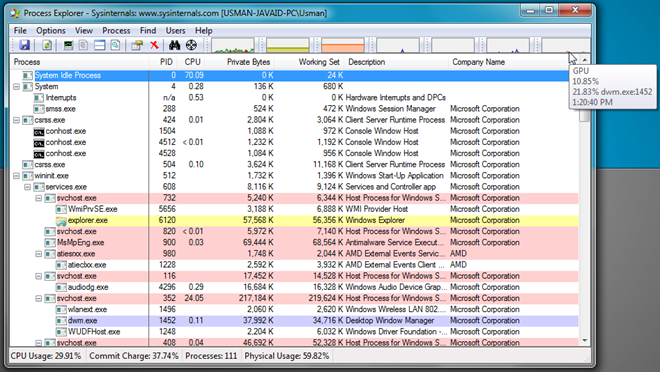Click the dwm.exe process icon
Image resolution: width=660 pixels, height=372 pixels.
[x=61, y=321]
